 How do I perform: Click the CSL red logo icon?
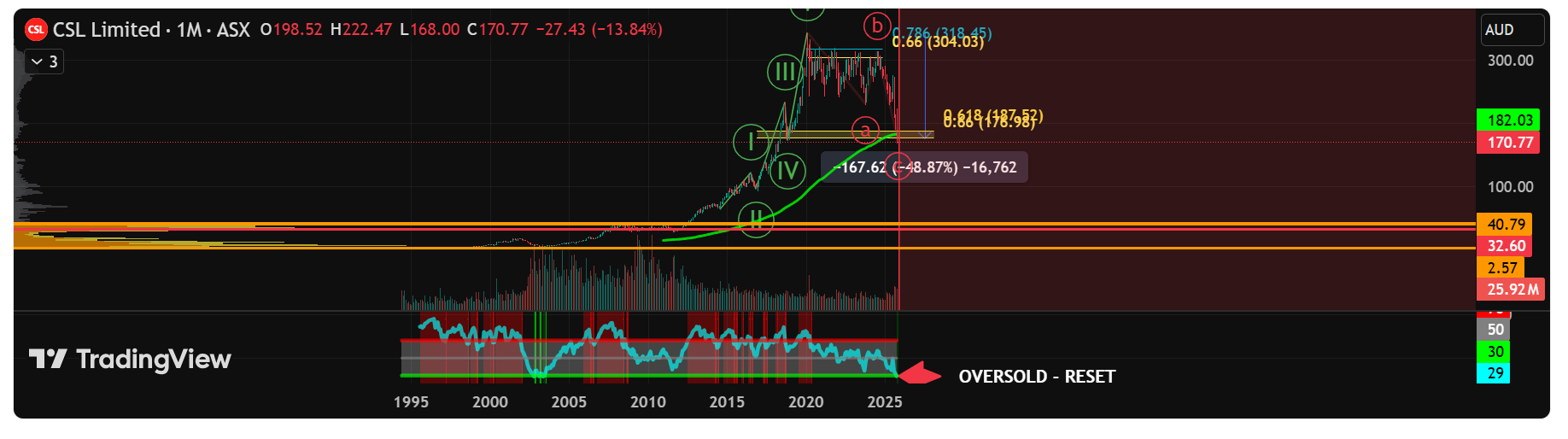tap(36, 30)
